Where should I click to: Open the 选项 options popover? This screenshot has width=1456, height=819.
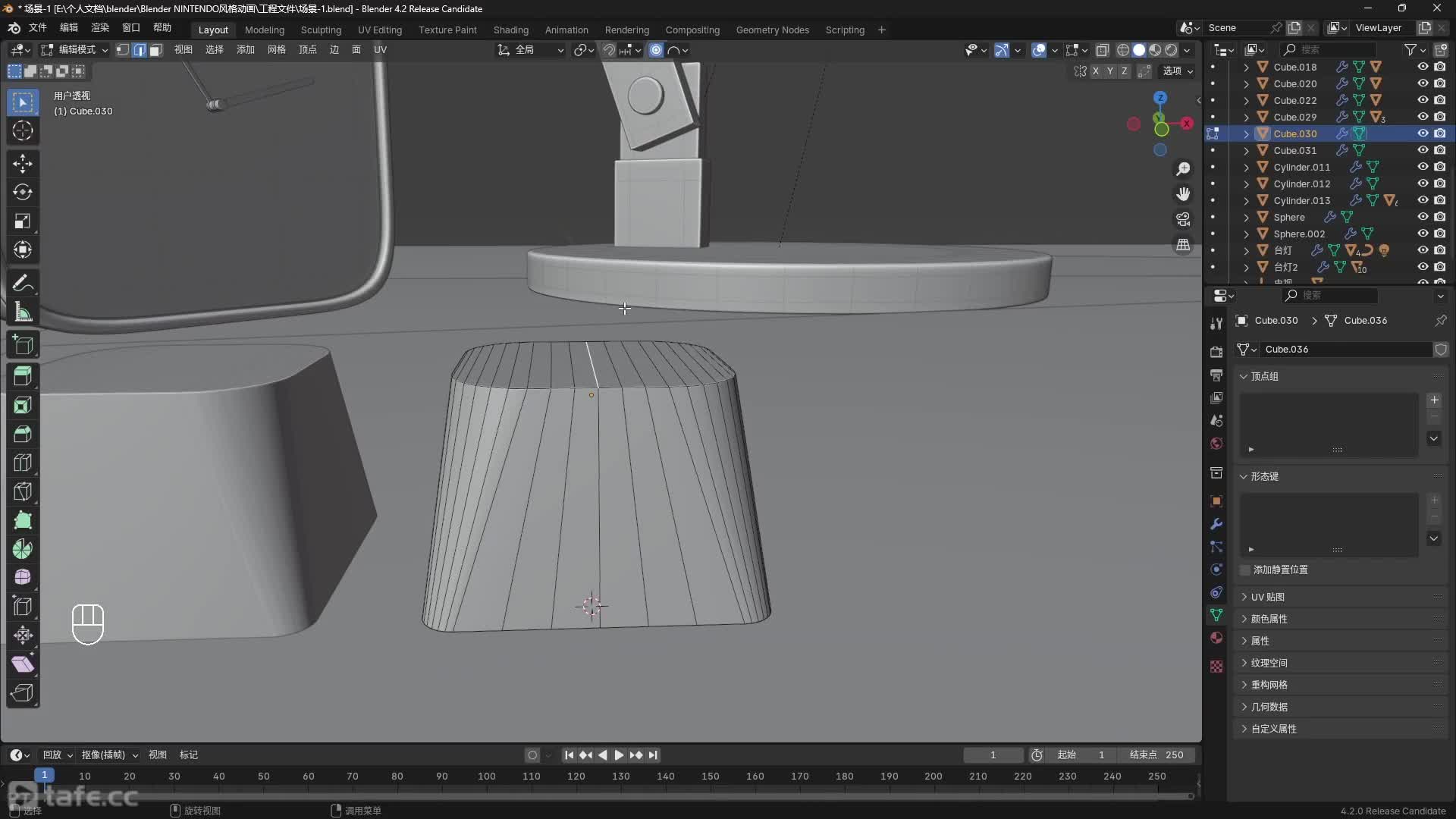pos(1178,71)
